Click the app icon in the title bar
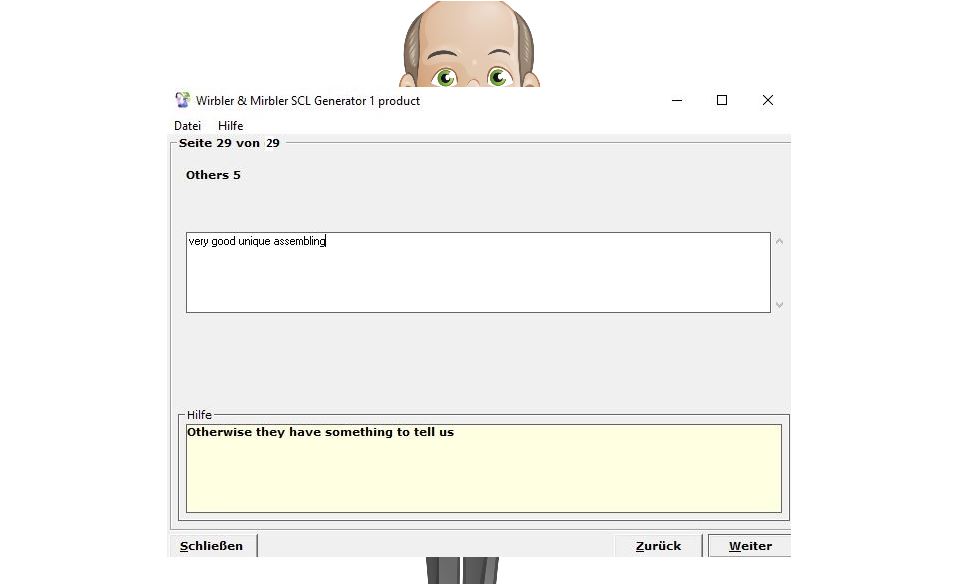 [x=182, y=100]
